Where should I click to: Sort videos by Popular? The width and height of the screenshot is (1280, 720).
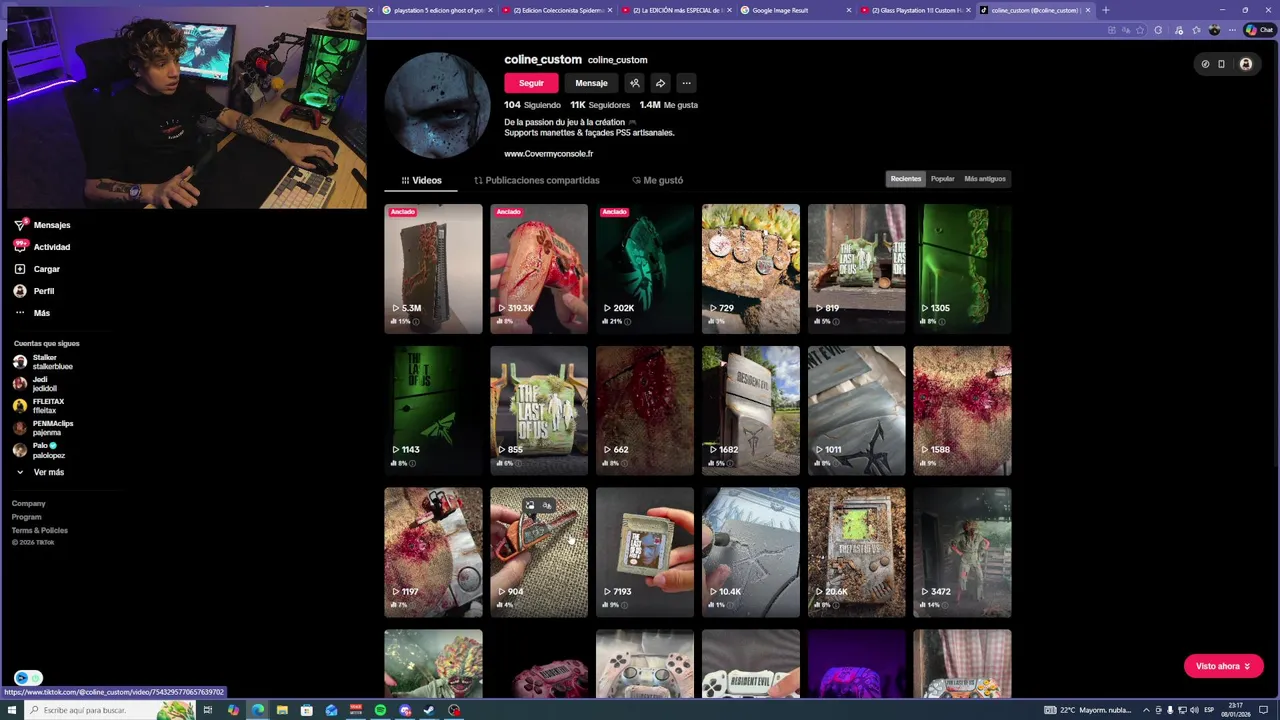pos(943,179)
